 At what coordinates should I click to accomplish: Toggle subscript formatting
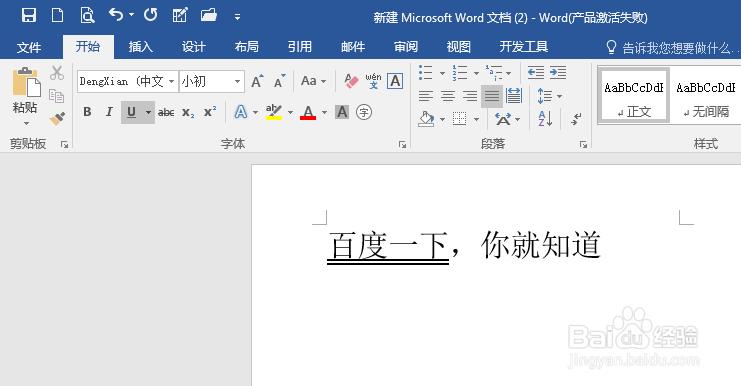tap(188, 112)
